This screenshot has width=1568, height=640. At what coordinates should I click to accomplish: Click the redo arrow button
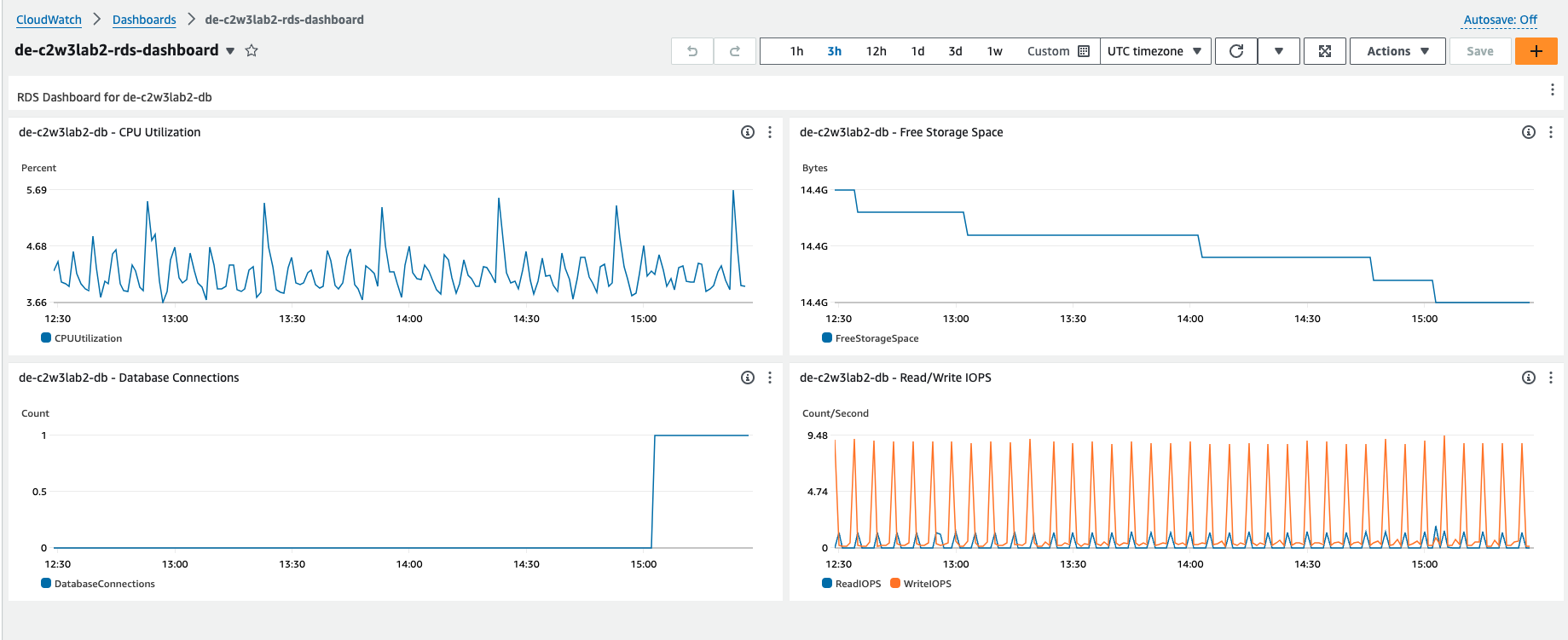(x=734, y=51)
